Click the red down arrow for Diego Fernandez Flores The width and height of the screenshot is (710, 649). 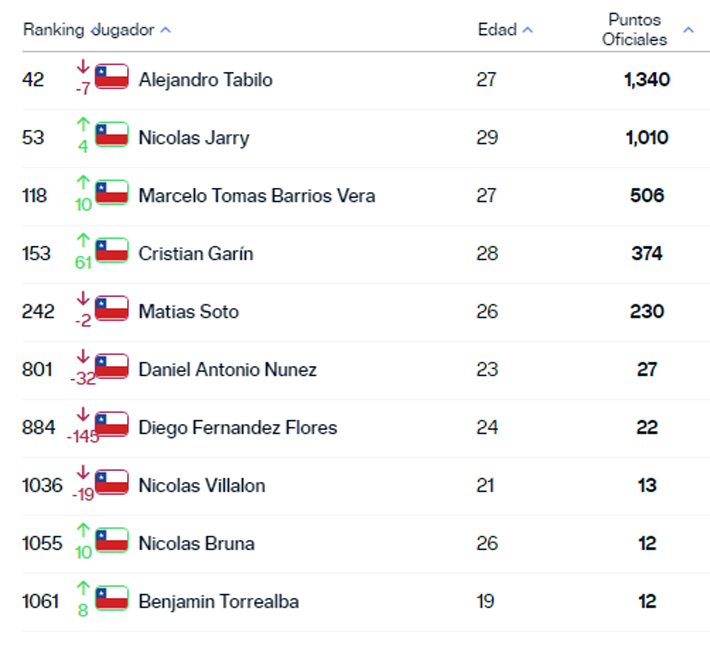pyautogui.click(x=83, y=414)
